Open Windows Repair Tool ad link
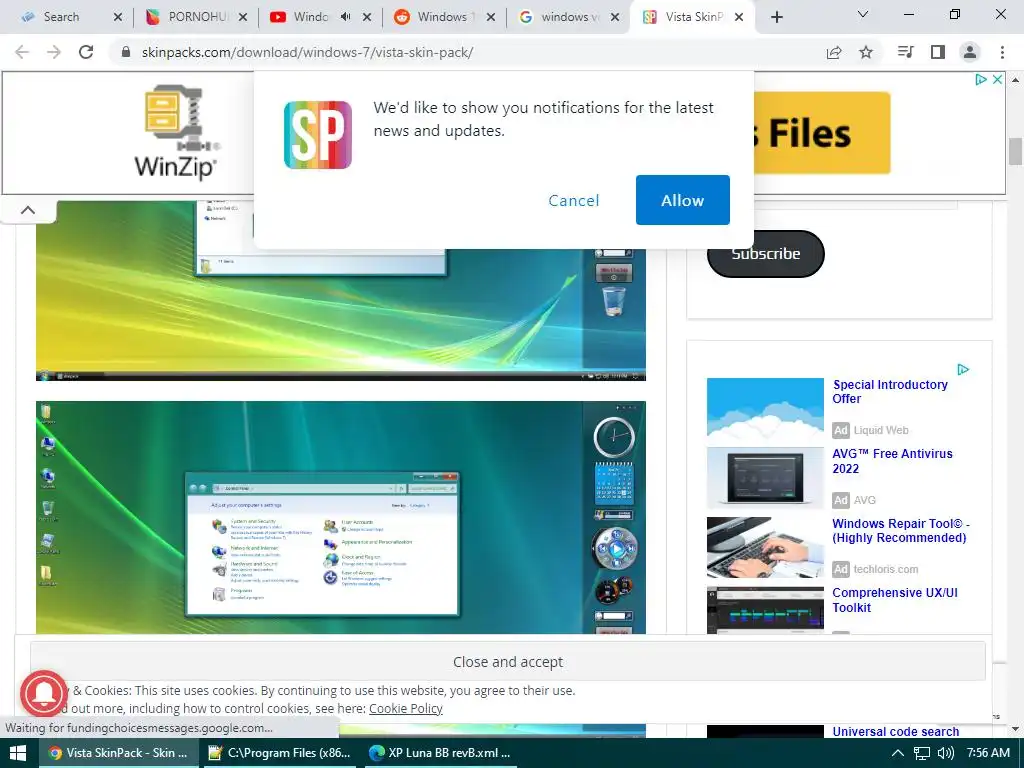The width and height of the screenshot is (1024, 768). tap(901, 530)
